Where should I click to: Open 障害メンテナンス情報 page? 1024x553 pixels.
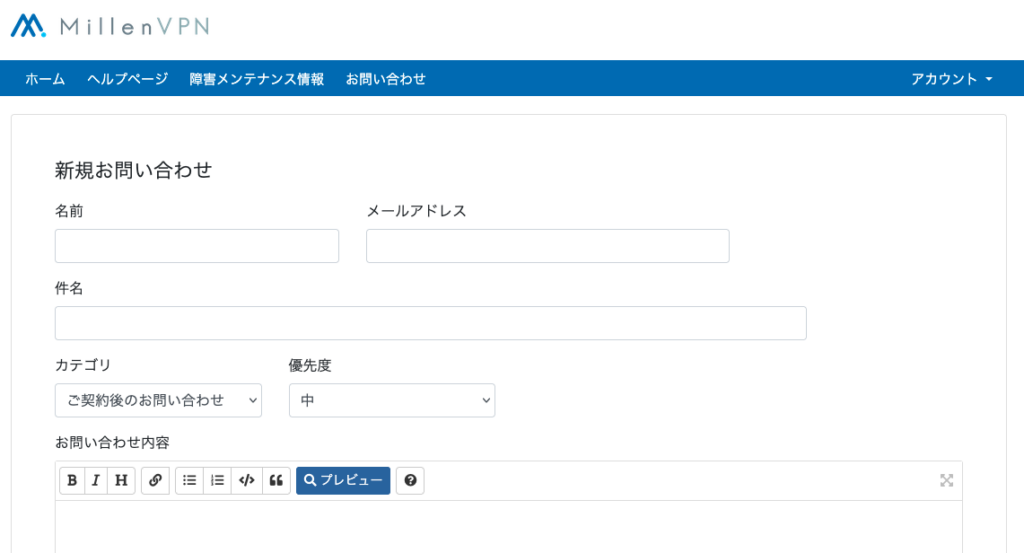point(257,79)
